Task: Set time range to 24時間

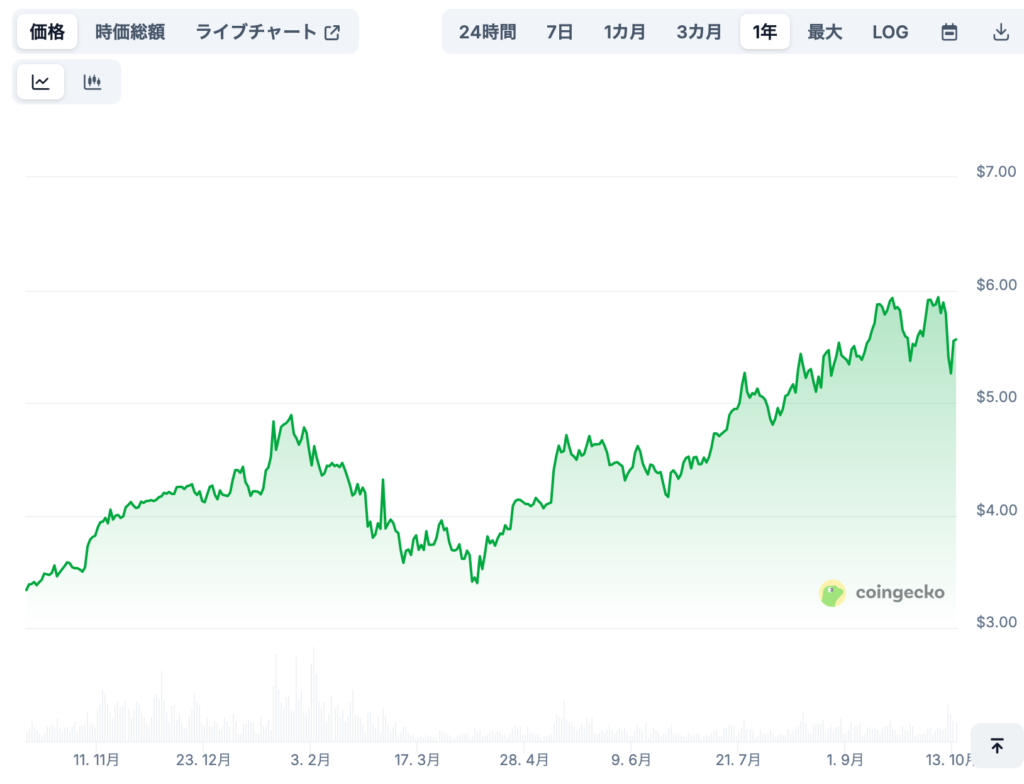Action: (x=487, y=32)
